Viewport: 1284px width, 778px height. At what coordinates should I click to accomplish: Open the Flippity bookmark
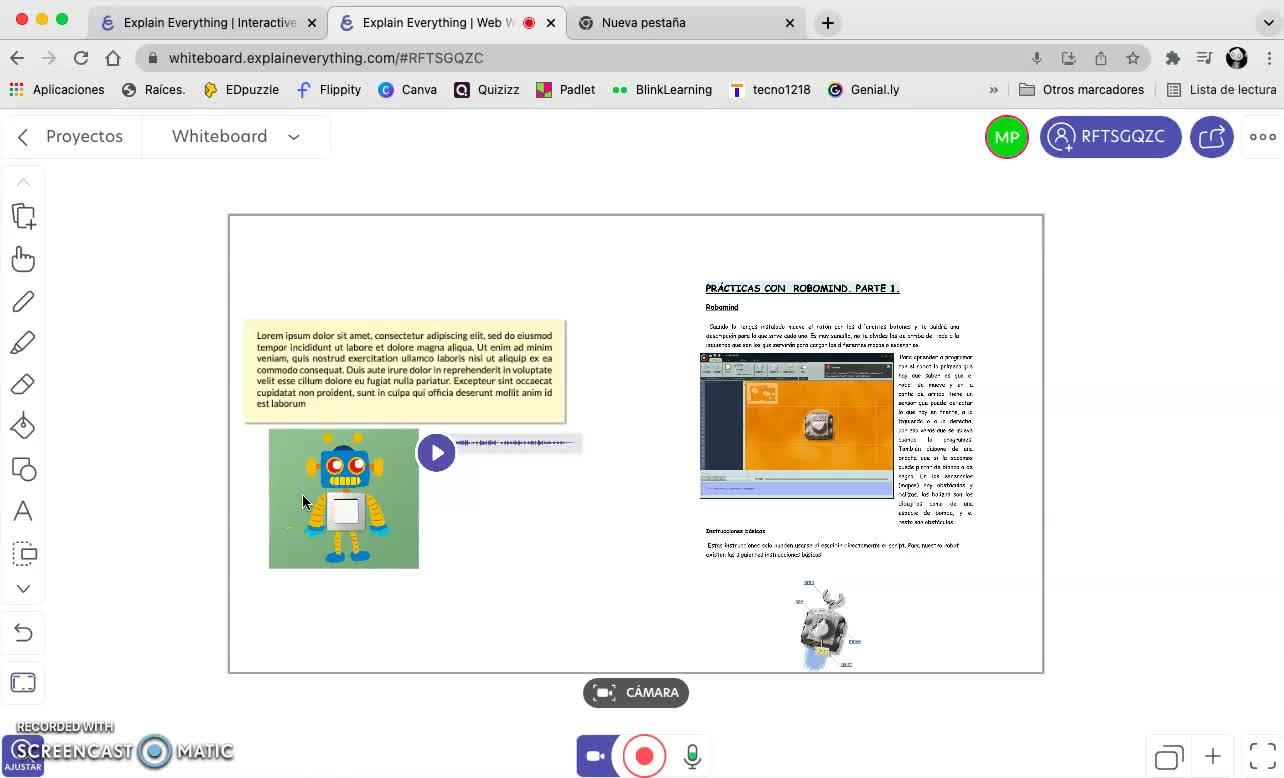(x=329, y=89)
